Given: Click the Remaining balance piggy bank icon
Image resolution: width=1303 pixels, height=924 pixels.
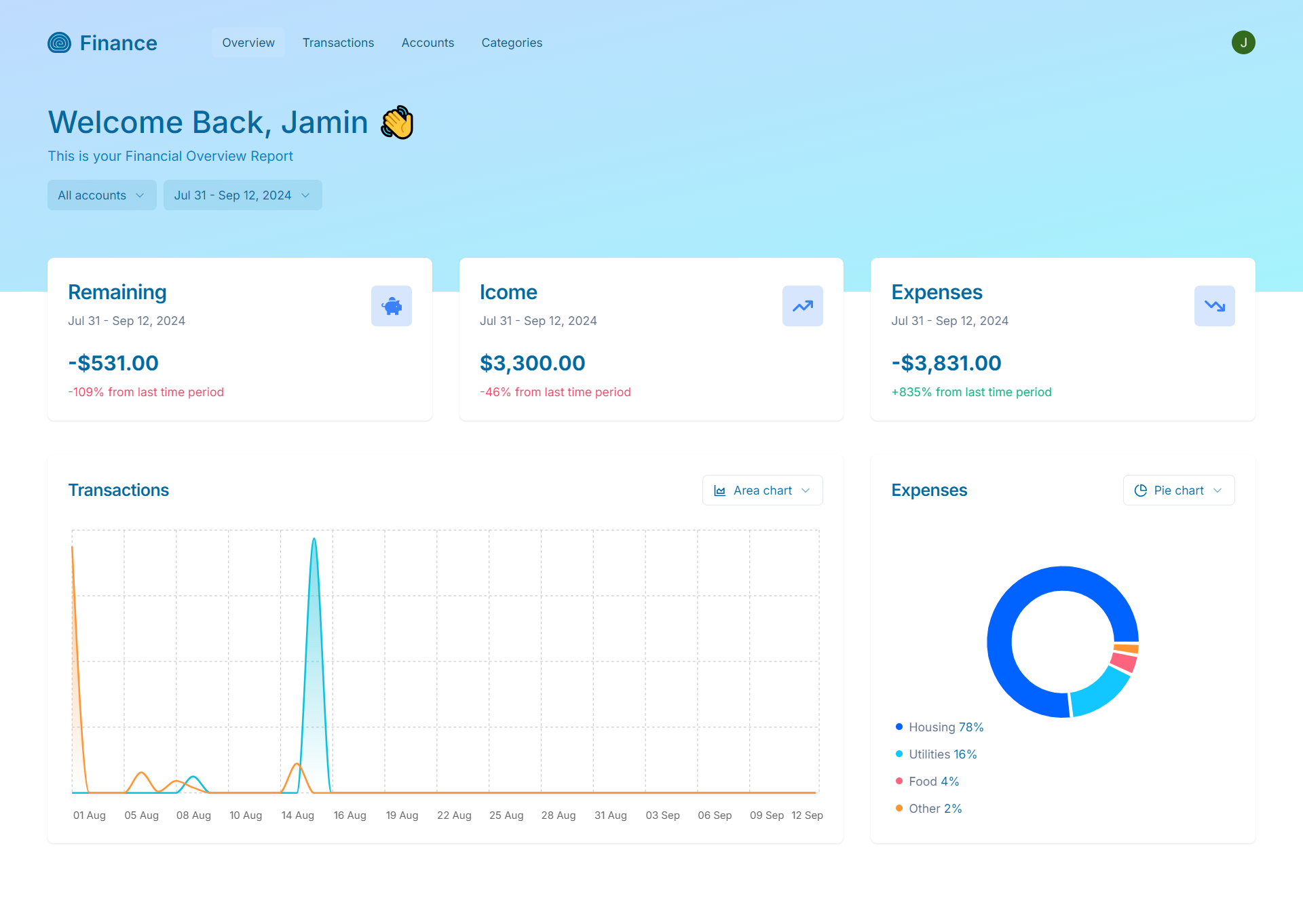Looking at the screenshot, I should 391,305.
